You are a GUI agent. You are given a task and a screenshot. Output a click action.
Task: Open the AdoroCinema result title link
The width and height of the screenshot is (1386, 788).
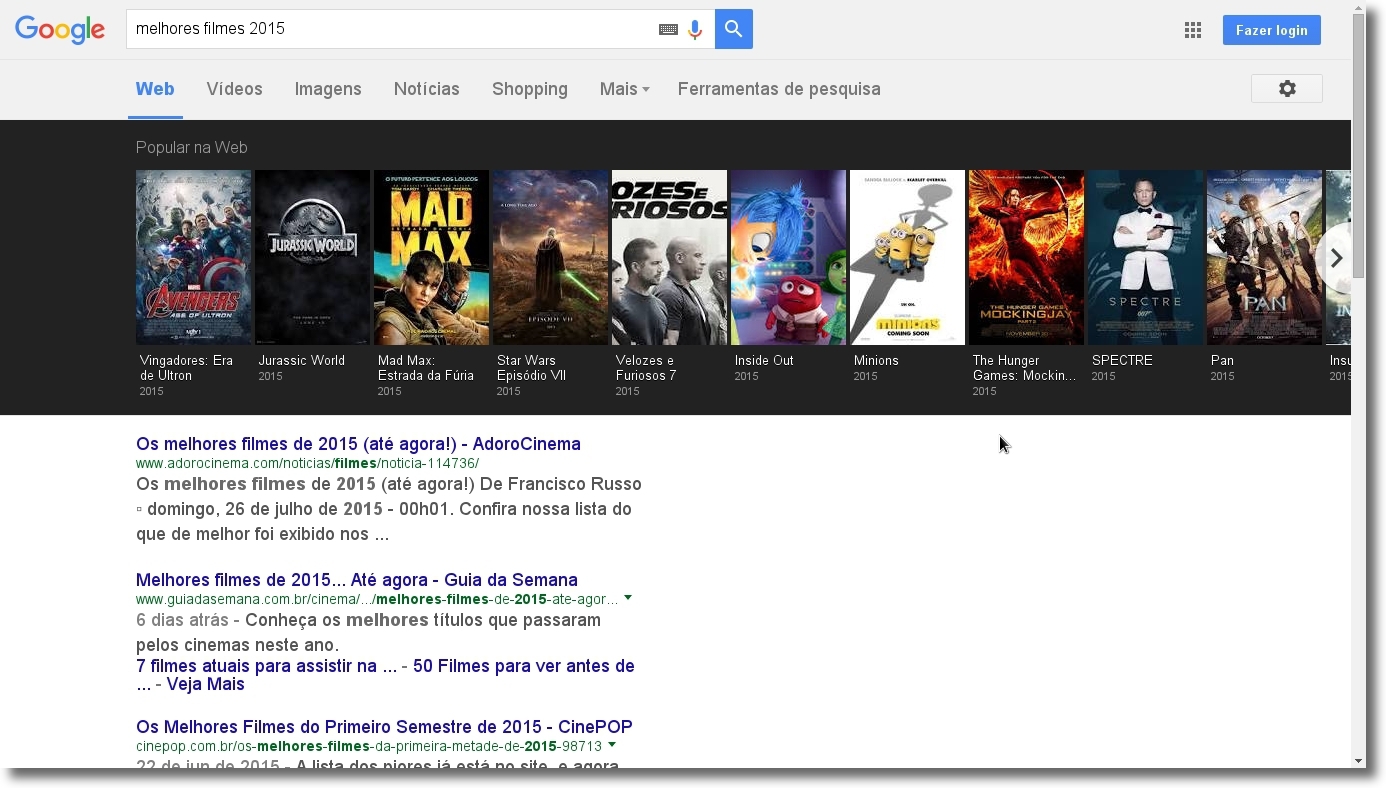[358, 444]
